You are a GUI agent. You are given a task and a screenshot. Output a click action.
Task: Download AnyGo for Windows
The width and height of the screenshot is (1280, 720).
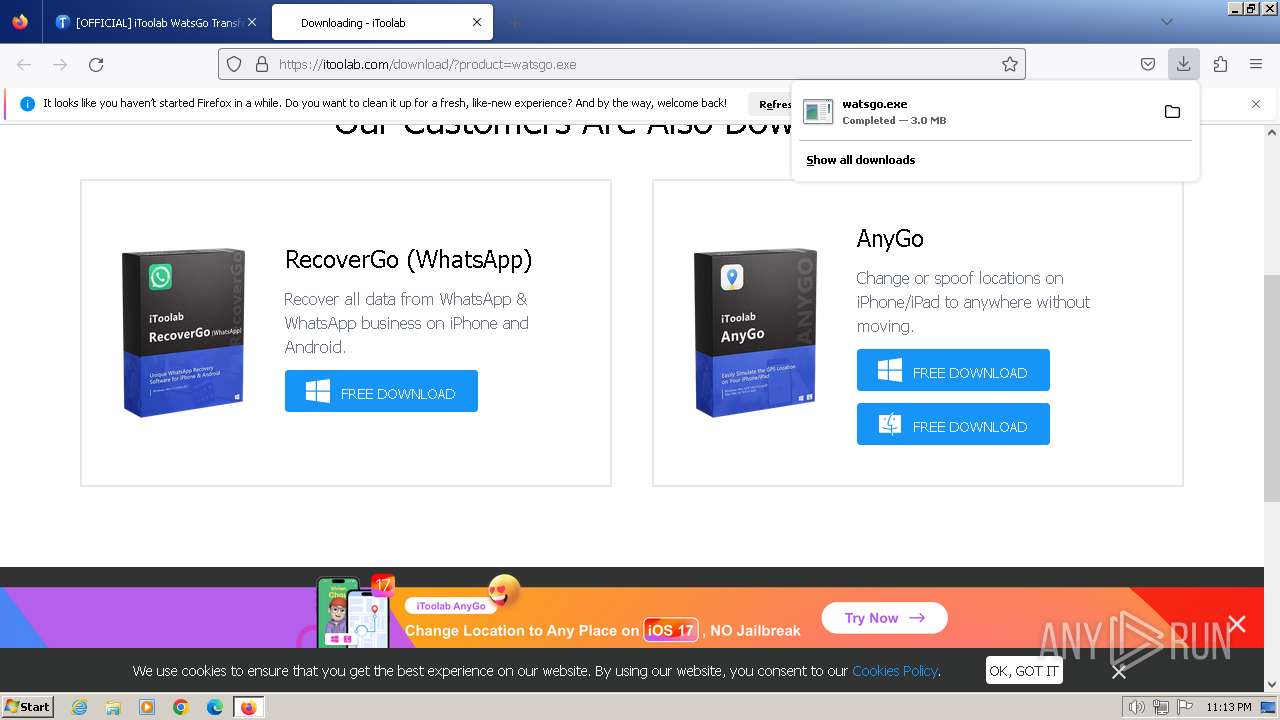click(953, 370)
